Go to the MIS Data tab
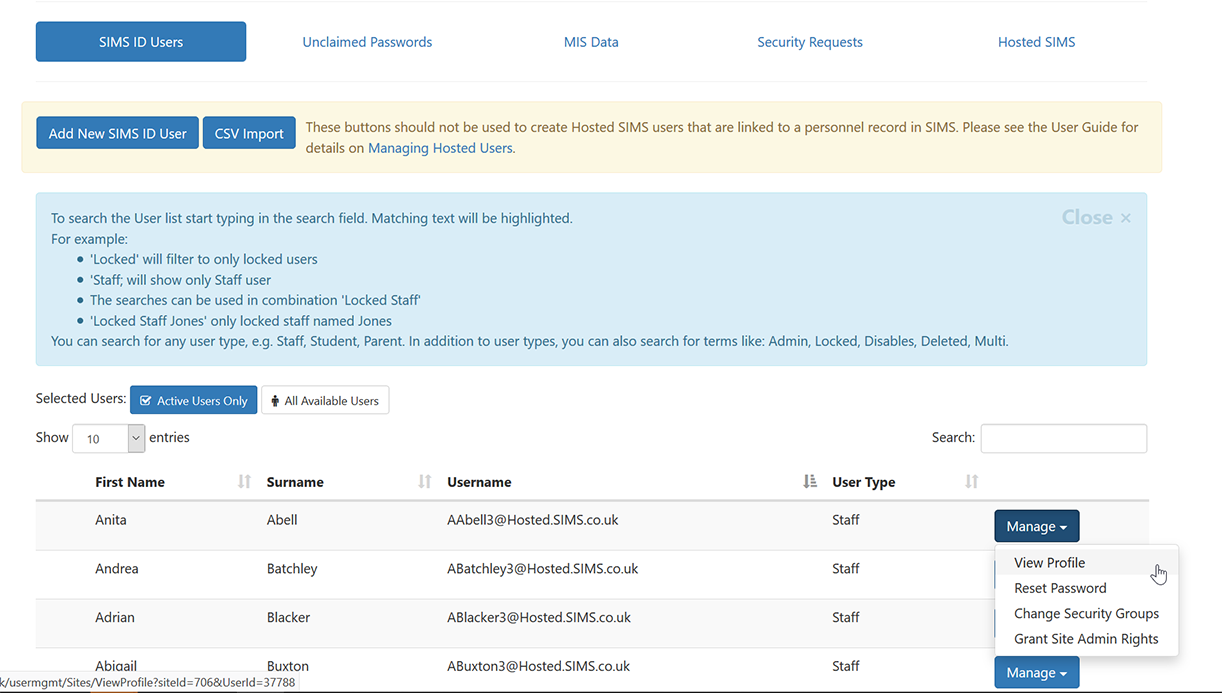This screenshot has width=1222, height=693. 591,42
